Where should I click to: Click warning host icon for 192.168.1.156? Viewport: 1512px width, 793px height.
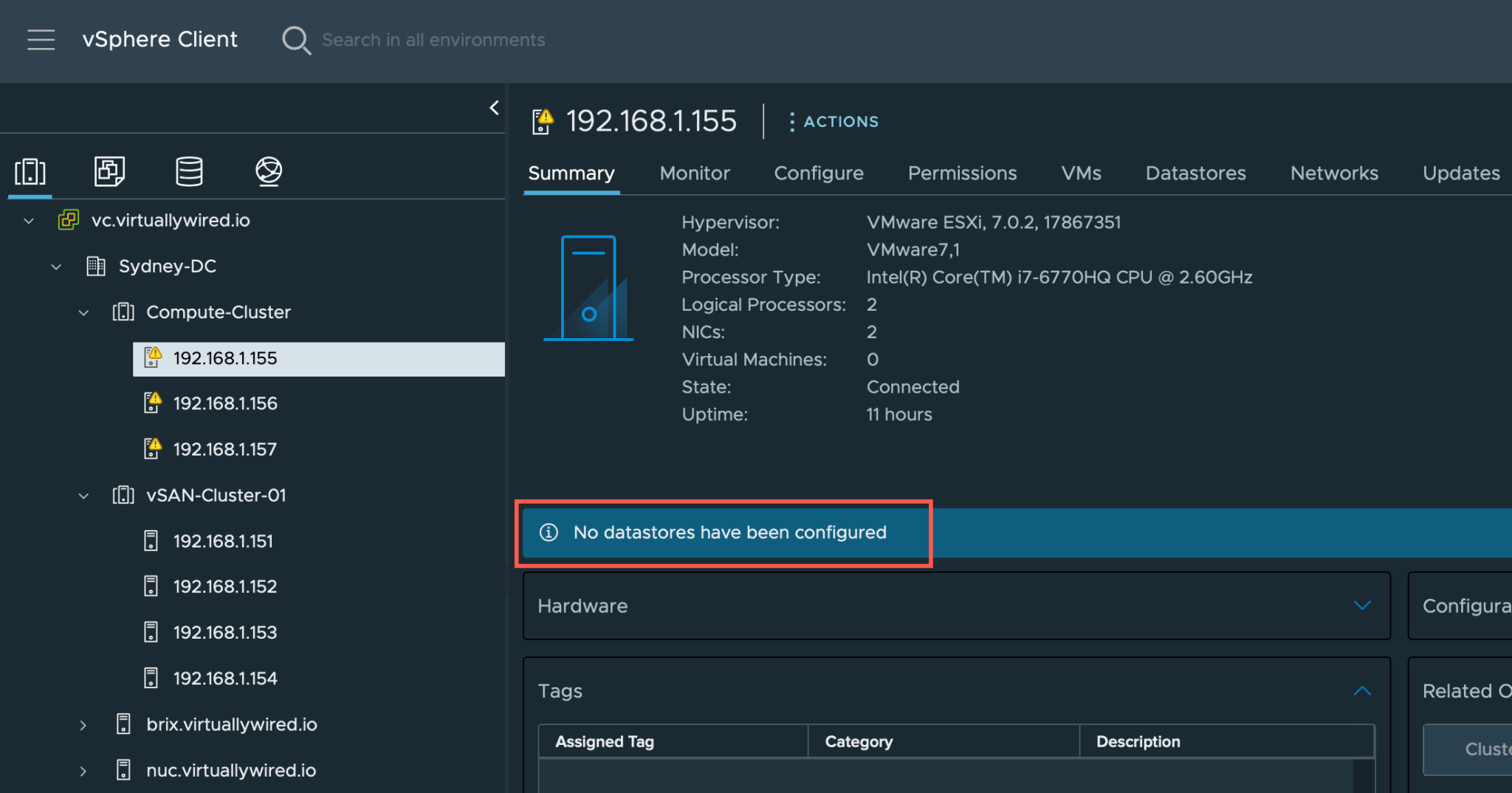(153, 403)
